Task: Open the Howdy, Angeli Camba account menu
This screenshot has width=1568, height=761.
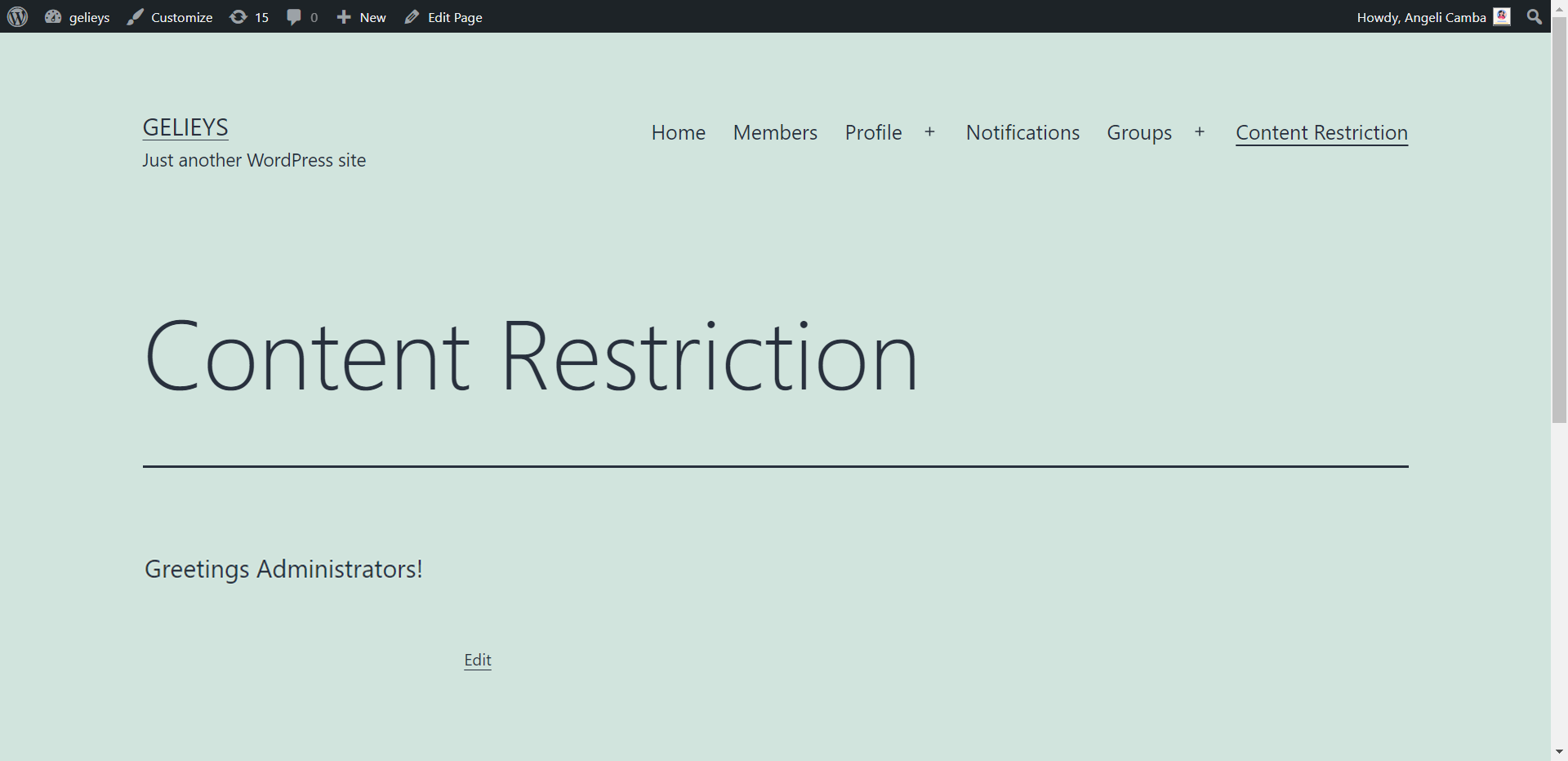Action: [x=1434, y=17]
